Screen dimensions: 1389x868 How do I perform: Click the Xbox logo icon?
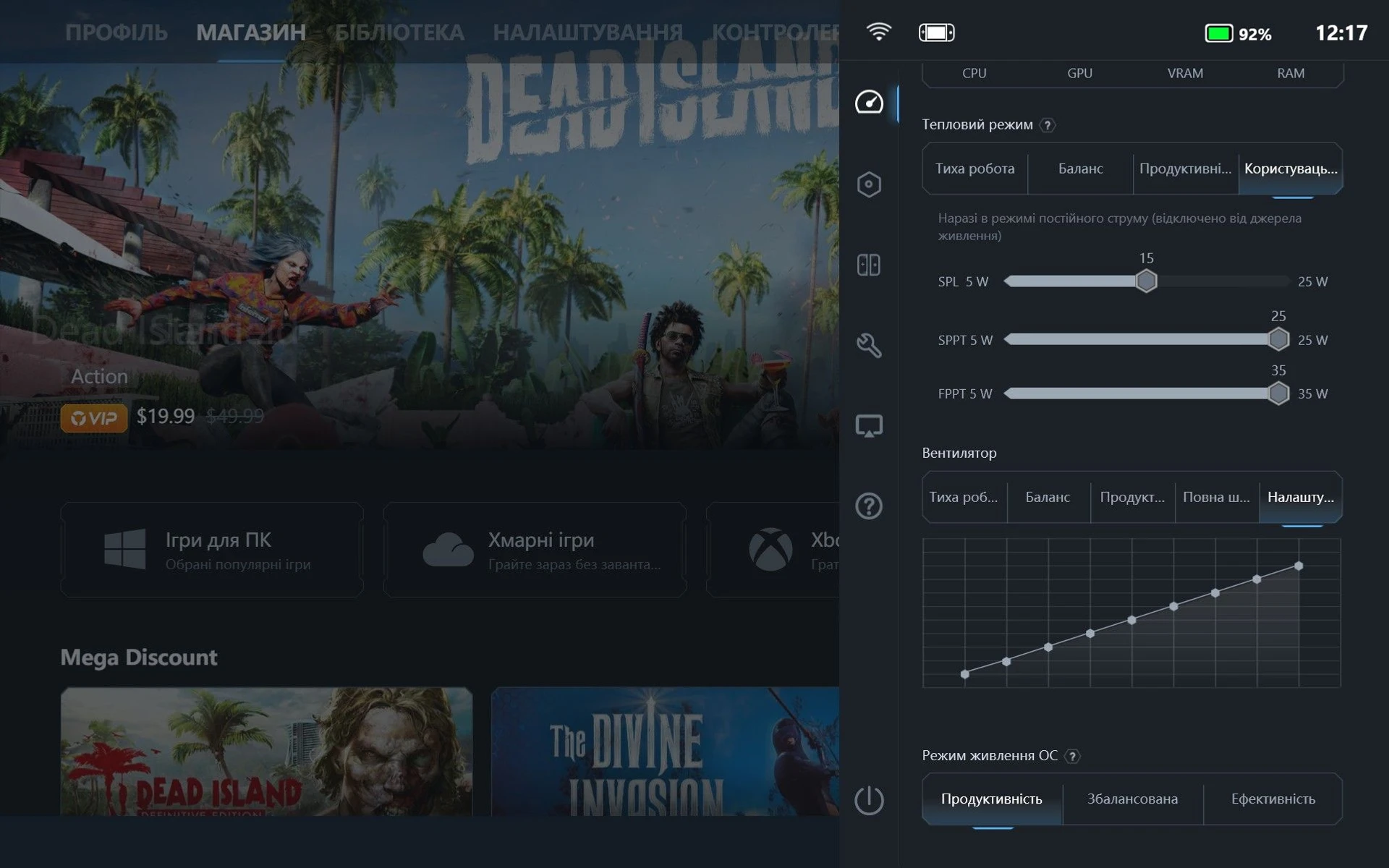770,549
